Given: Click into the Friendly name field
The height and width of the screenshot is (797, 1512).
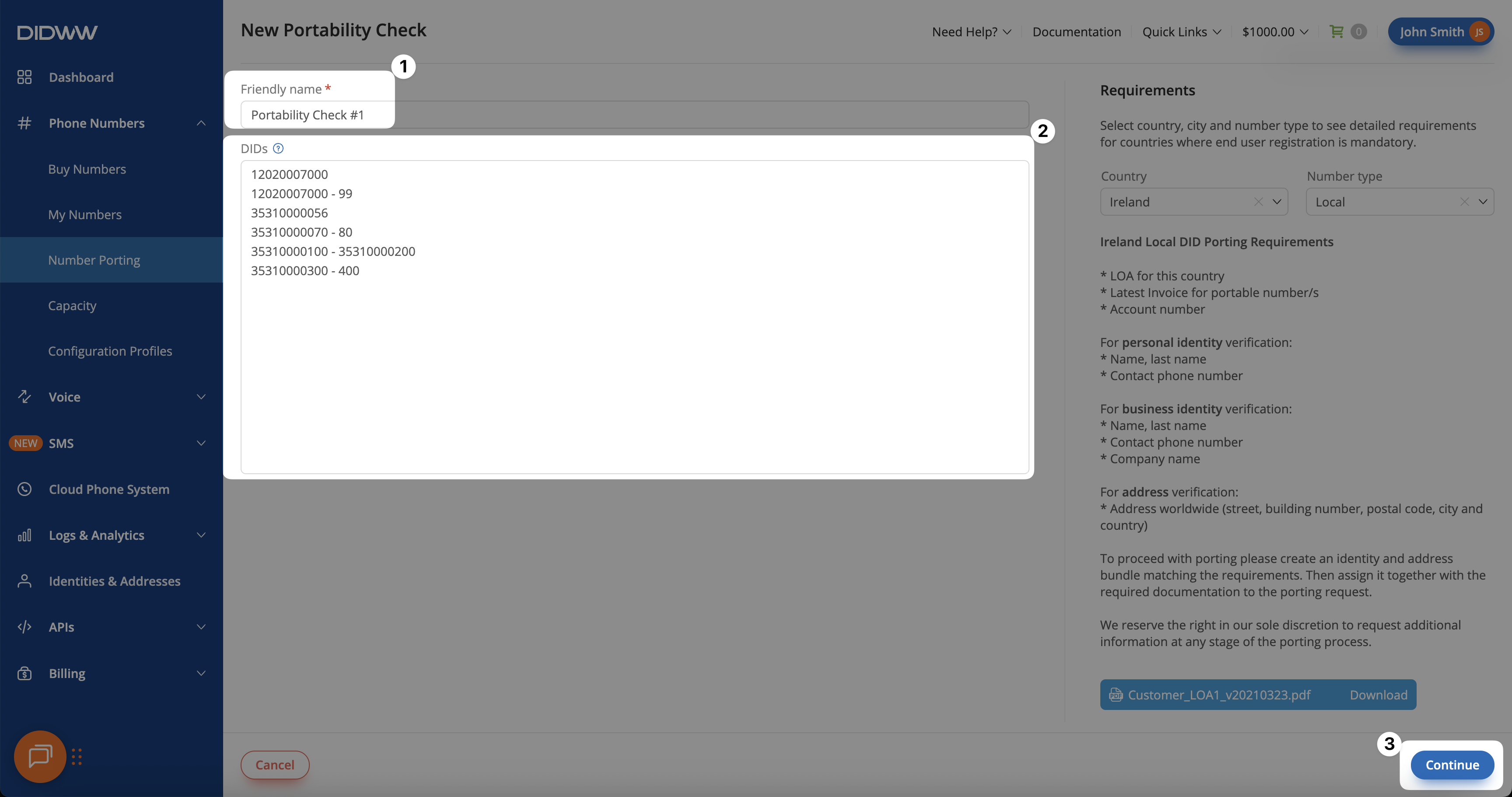Looking at the screenshot, I should 317,115.
